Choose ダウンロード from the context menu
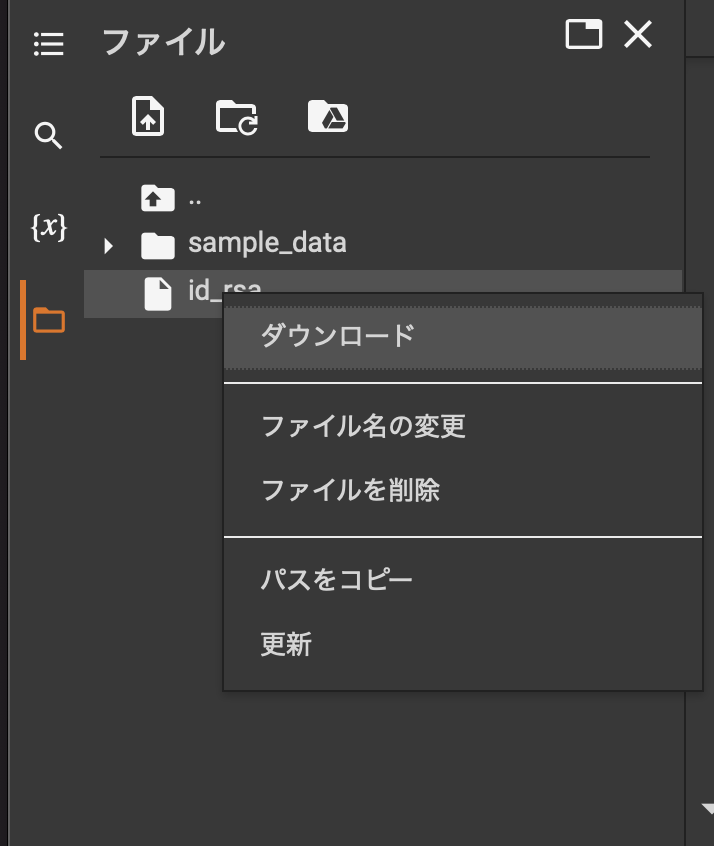 337,335
